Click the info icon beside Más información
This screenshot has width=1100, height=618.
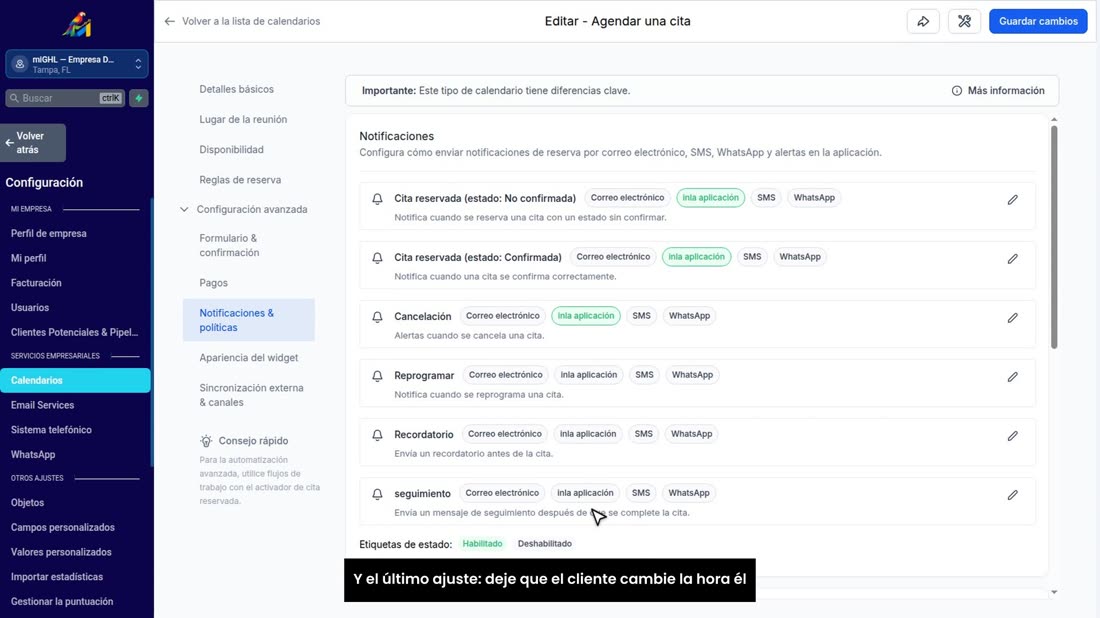pyautogui.click(x=956, y=90)
